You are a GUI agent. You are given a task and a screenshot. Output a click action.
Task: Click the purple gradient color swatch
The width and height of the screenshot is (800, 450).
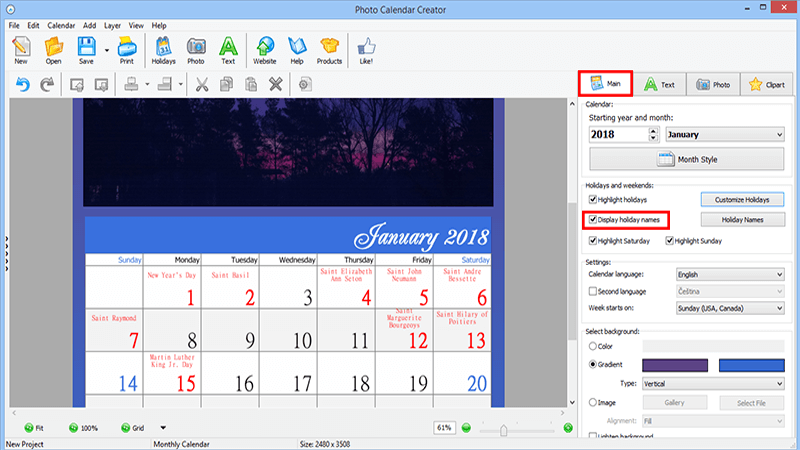tap(674, 365)
